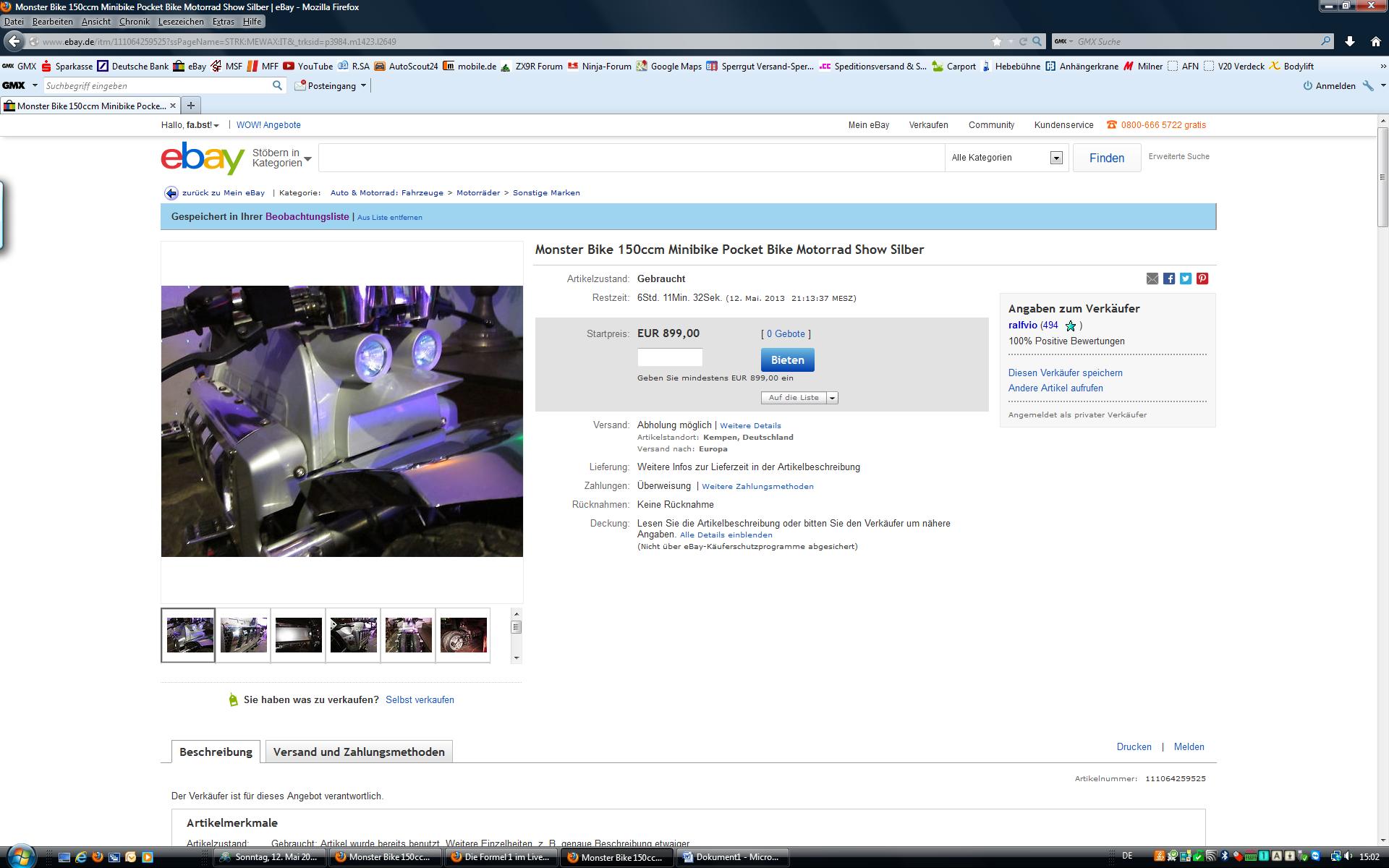
Task: Open Andere Artikel aufrufen link
Action: coord(1055,388)
